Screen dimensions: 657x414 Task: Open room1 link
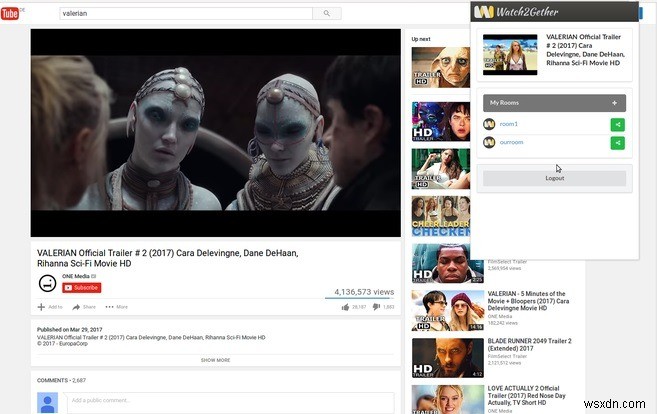pos(509,124)
